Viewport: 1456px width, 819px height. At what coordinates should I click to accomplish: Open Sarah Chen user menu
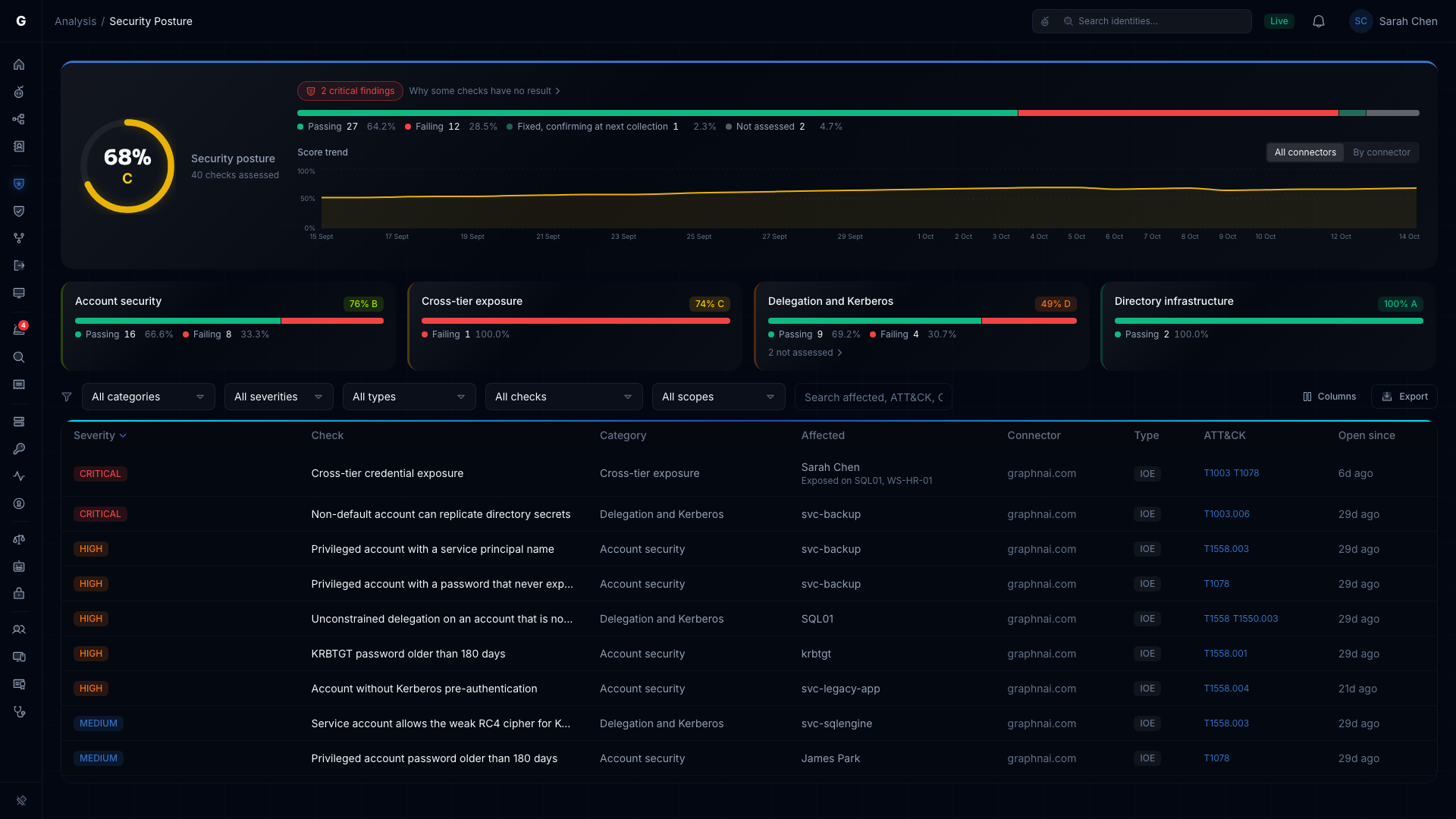point(1394,21)
